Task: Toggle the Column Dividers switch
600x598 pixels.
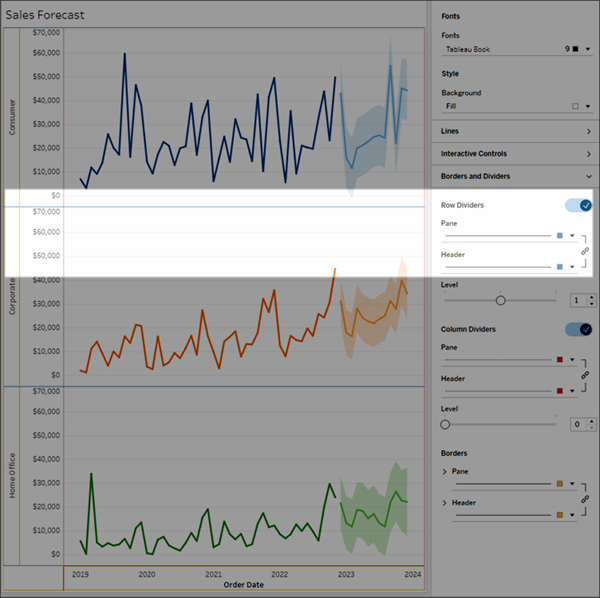Action: coord(578,329)
